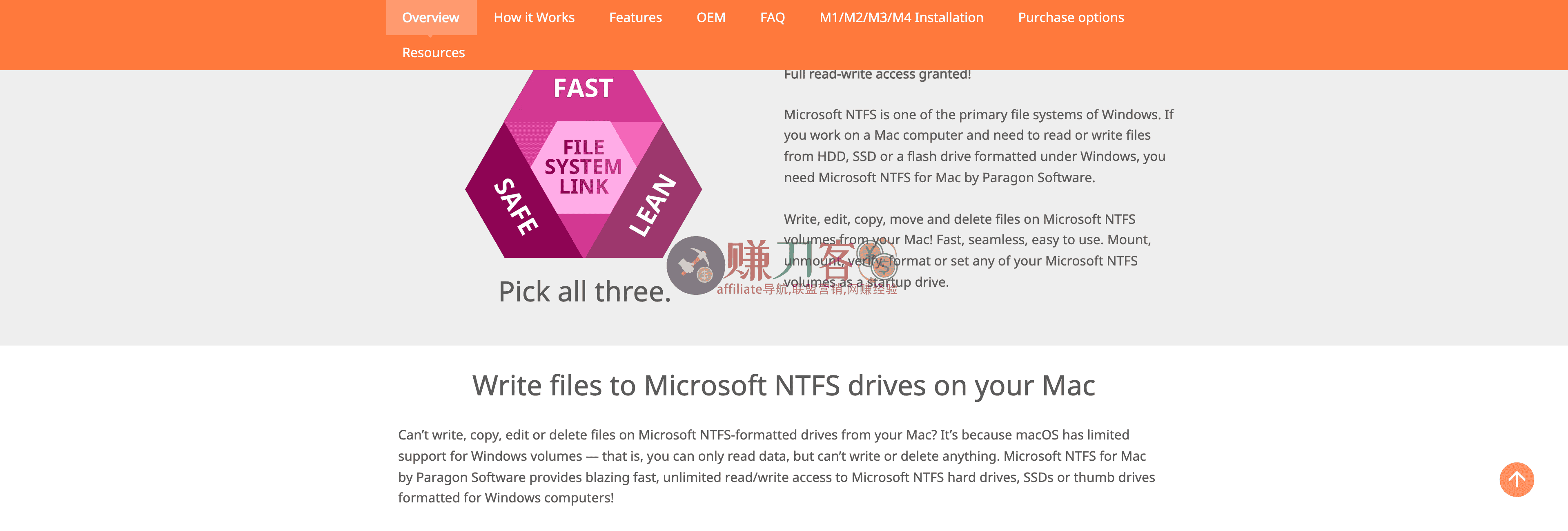Screen dimensions: 1568x531
Task: Open the Features menu item
Action: (635, 17)
